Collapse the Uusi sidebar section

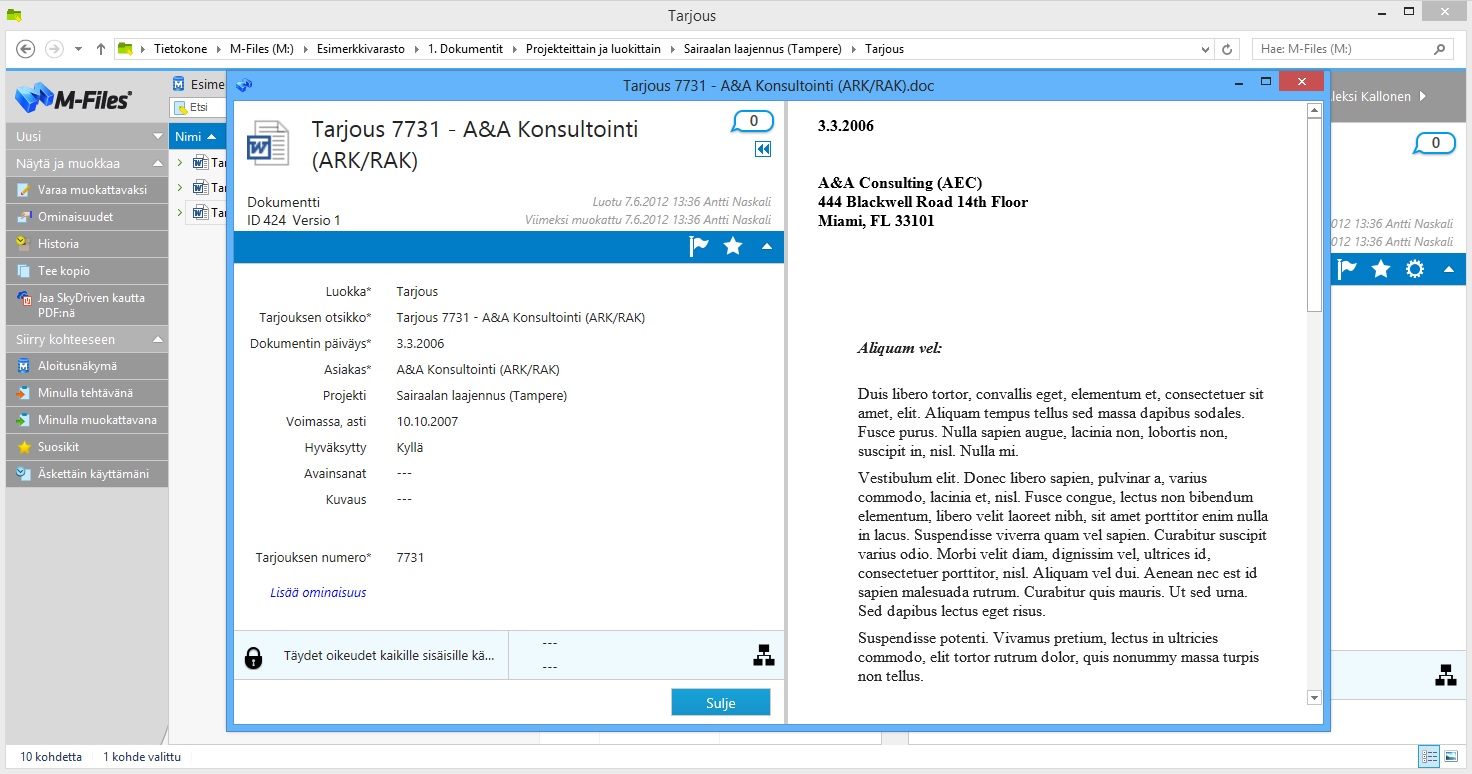[x=158, y=136]
